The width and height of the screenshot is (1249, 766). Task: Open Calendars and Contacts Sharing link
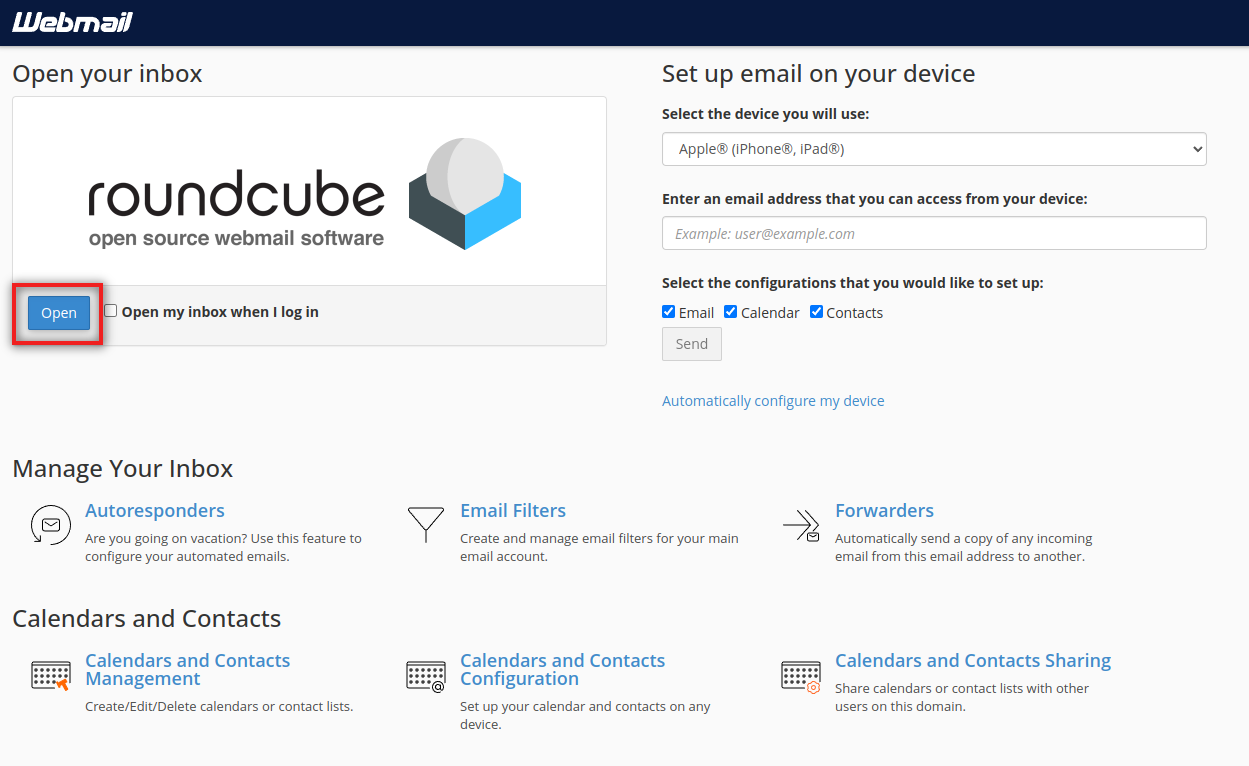(973, 661)
